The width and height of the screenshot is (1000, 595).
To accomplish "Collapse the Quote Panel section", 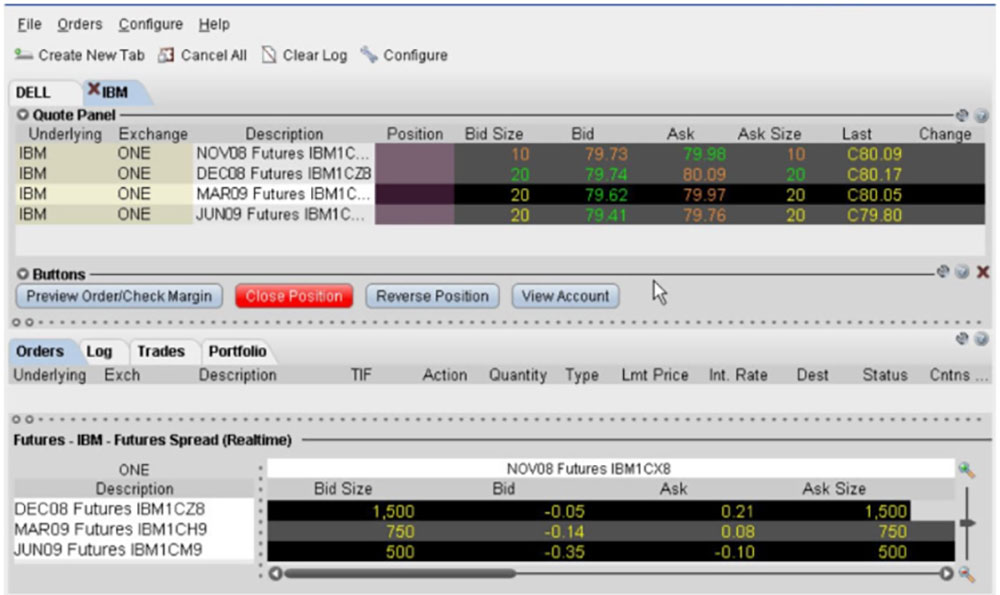I will click(23, 115).
